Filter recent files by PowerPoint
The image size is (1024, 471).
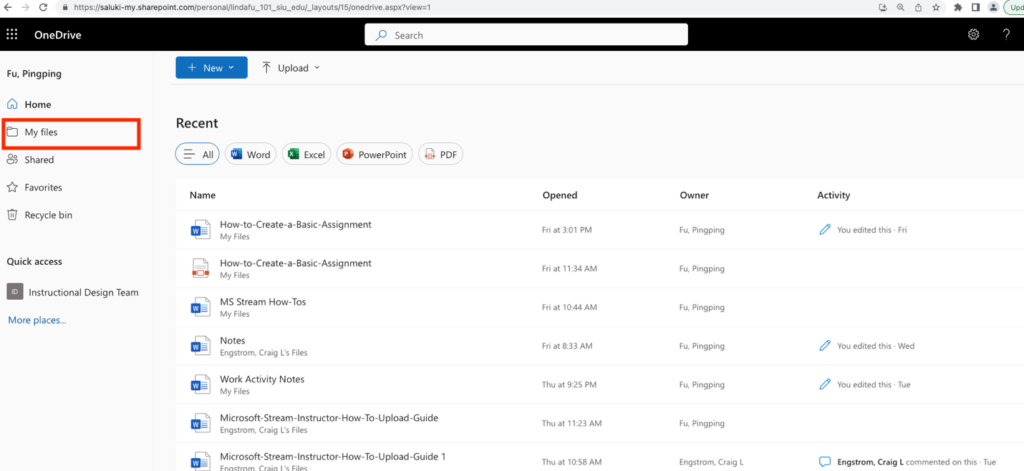click(374, 155)
